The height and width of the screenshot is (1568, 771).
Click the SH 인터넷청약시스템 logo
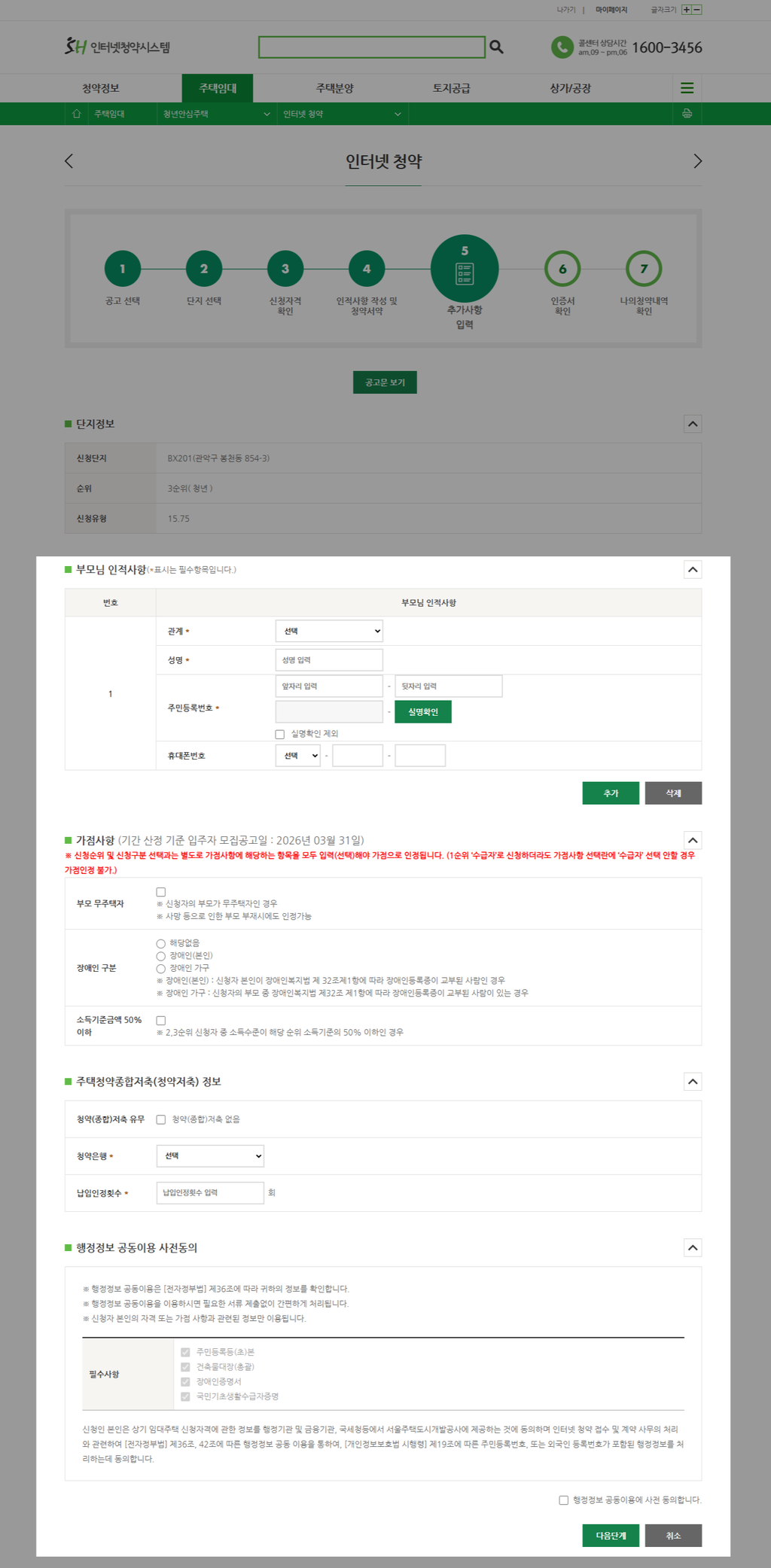click(x=117, y=47)
